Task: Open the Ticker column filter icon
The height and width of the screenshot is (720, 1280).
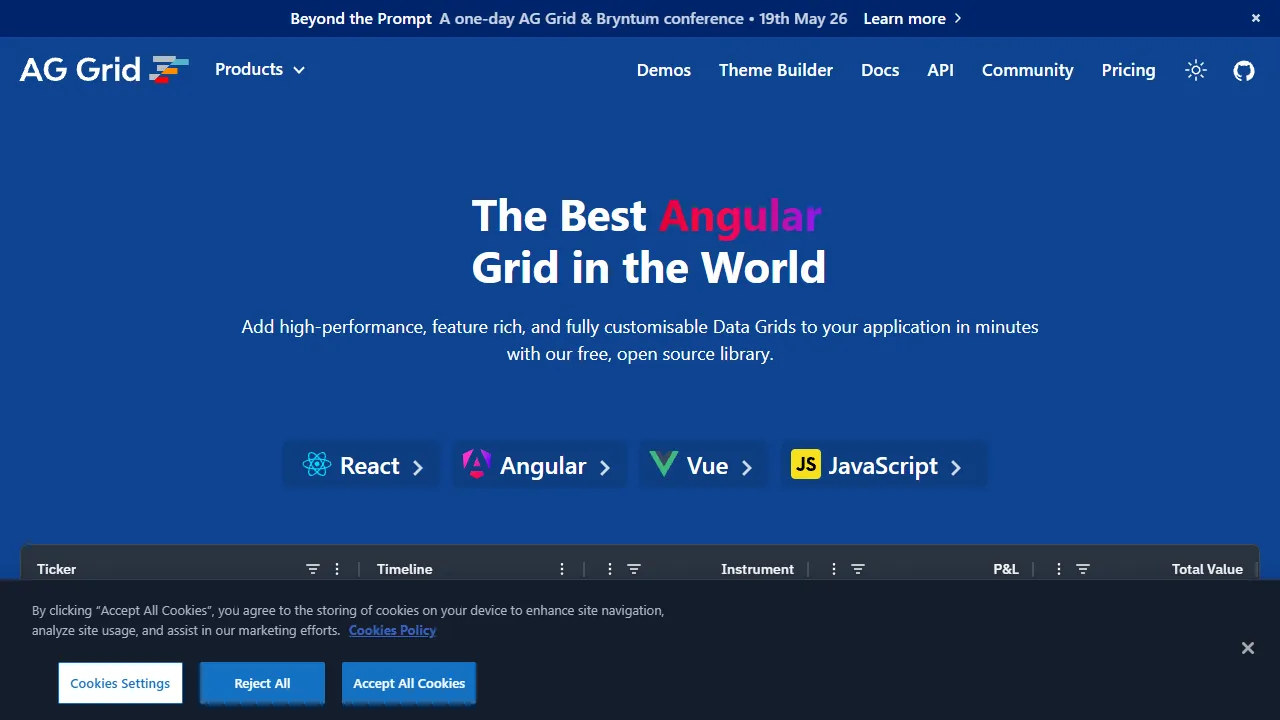Action: (313, 569)
